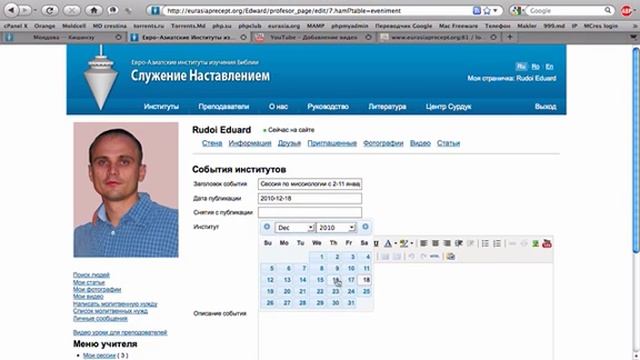Image resolution: width=640 pixels, height=360 pixels.
Task: Switch to the www.eurasiaprecept.org:81 browser tab
Action: pos(438,37)
